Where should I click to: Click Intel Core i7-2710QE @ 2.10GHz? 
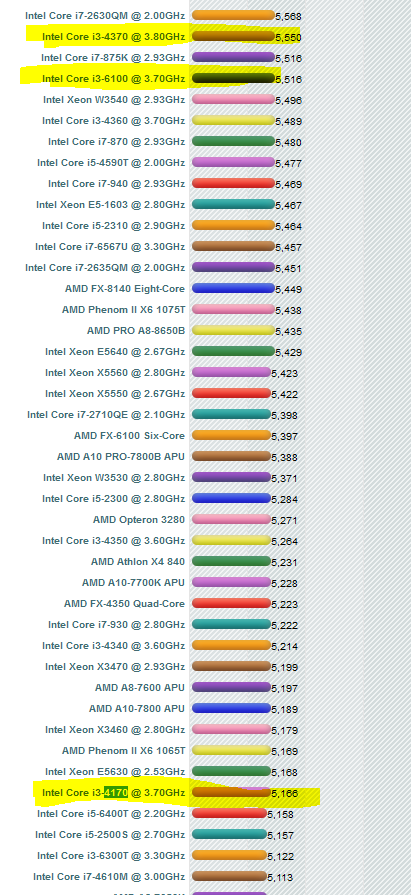(x=106, y=414)
